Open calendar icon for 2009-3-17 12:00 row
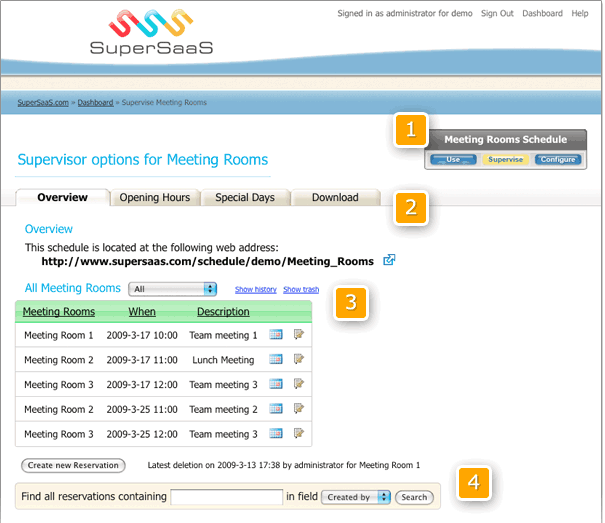The height and width of the screenshot is (523, 605). (275, 384)
